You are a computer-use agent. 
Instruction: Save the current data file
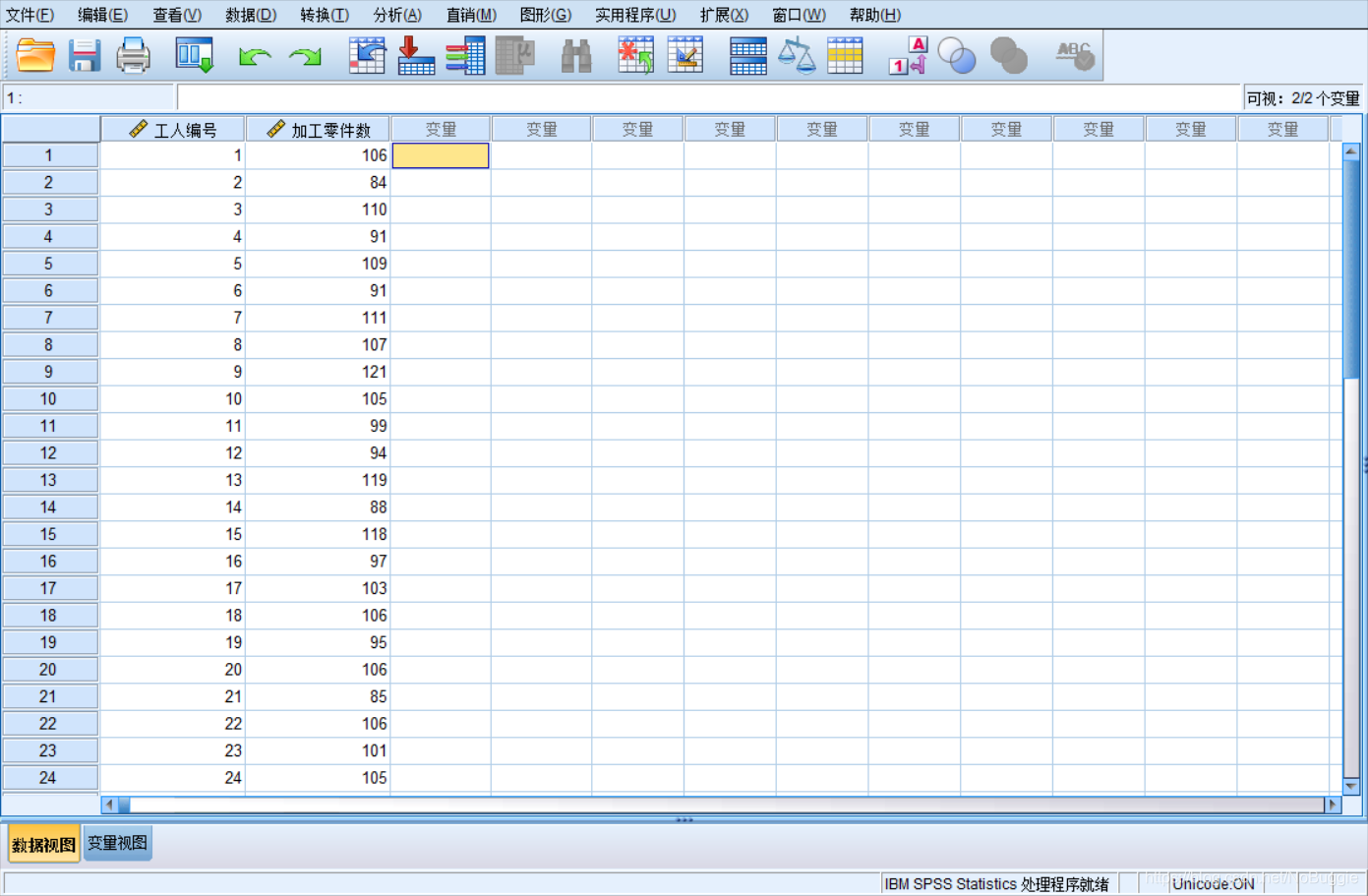click(85, 56)
